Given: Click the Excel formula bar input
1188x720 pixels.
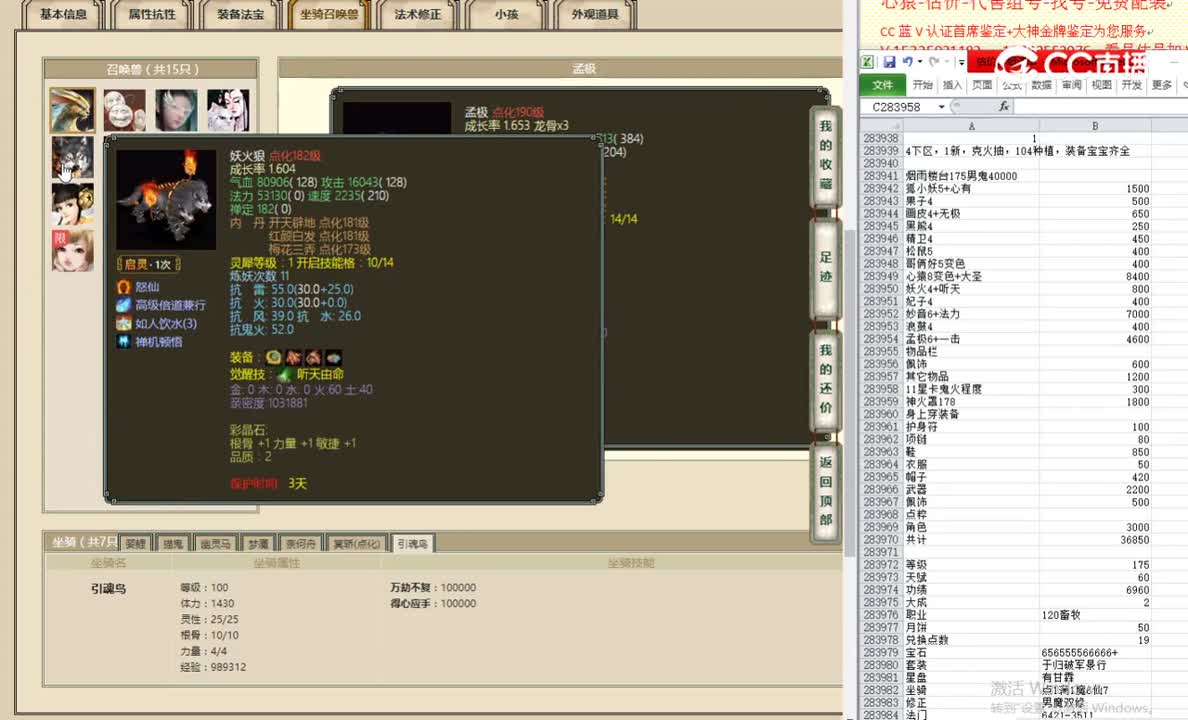Looking at the screenshot, I should click(1101, 107).
